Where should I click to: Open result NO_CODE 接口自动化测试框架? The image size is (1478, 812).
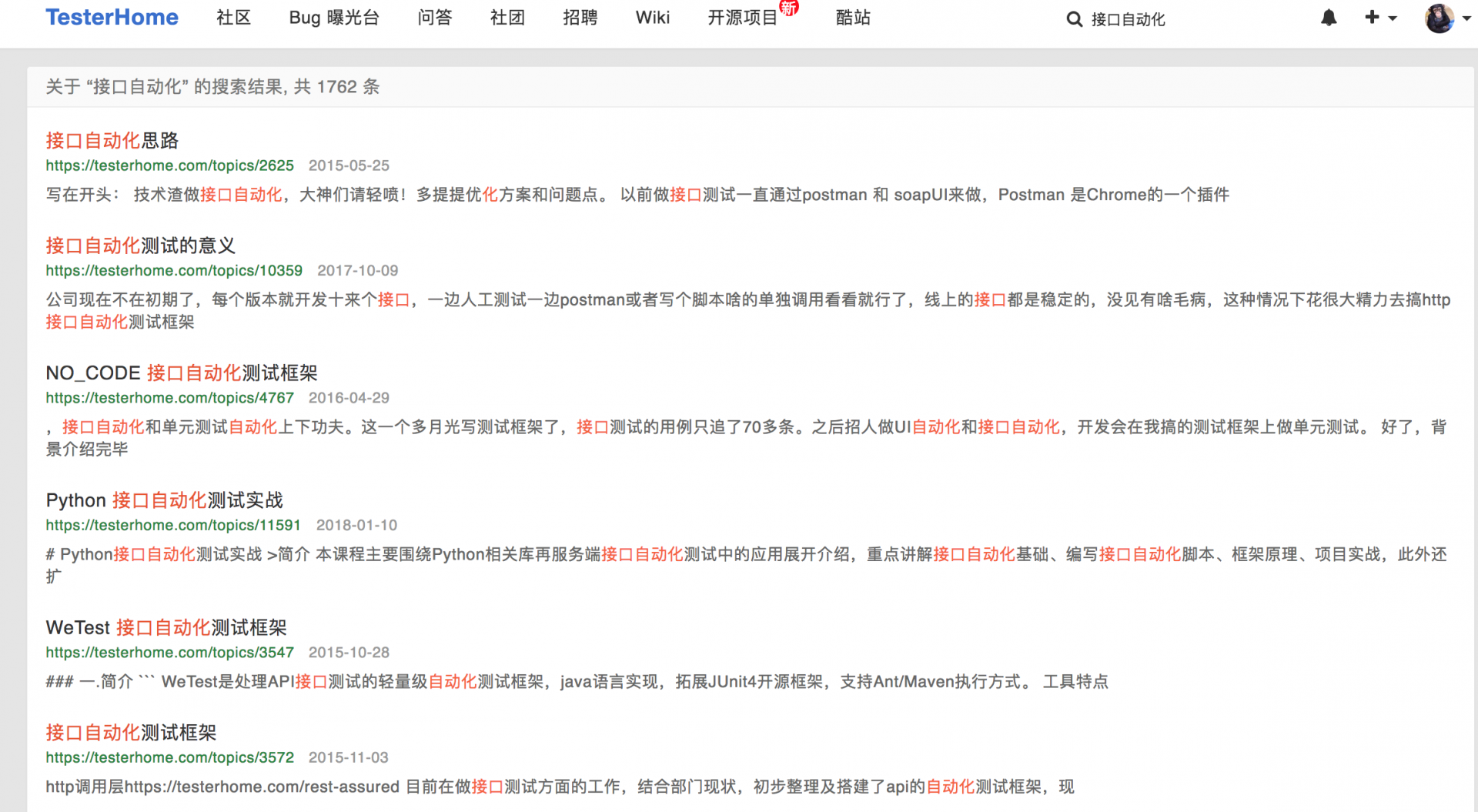tap(182, 373)
